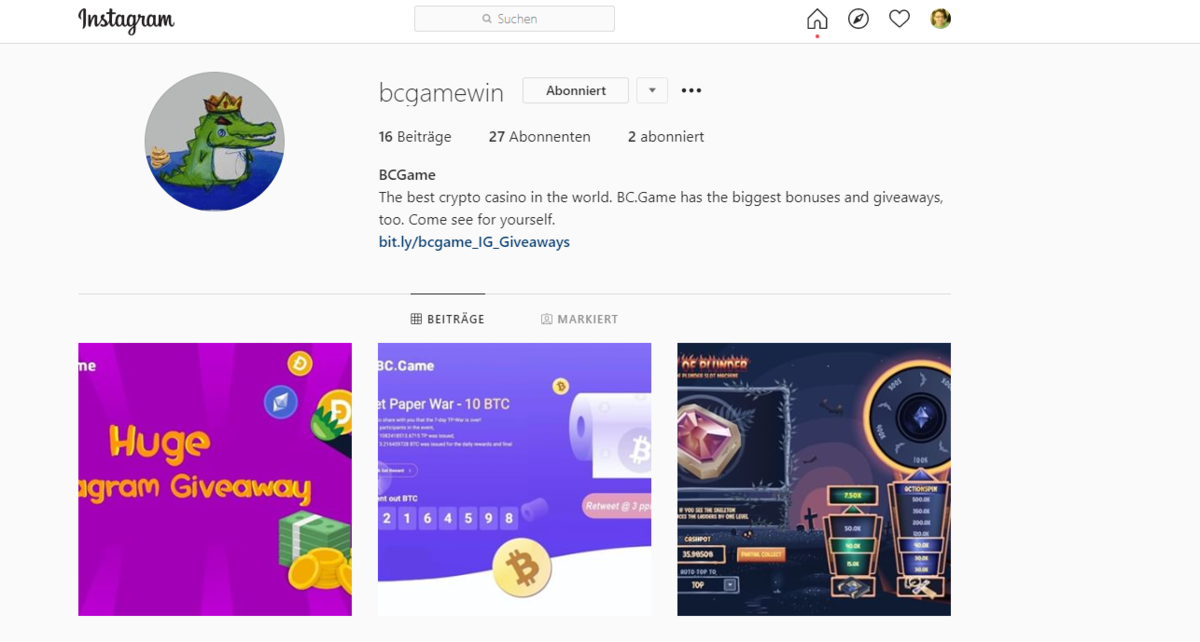Click the grid icon beside BEITRÄGE
Screen dimensions: 1200x642
[416, 319]
